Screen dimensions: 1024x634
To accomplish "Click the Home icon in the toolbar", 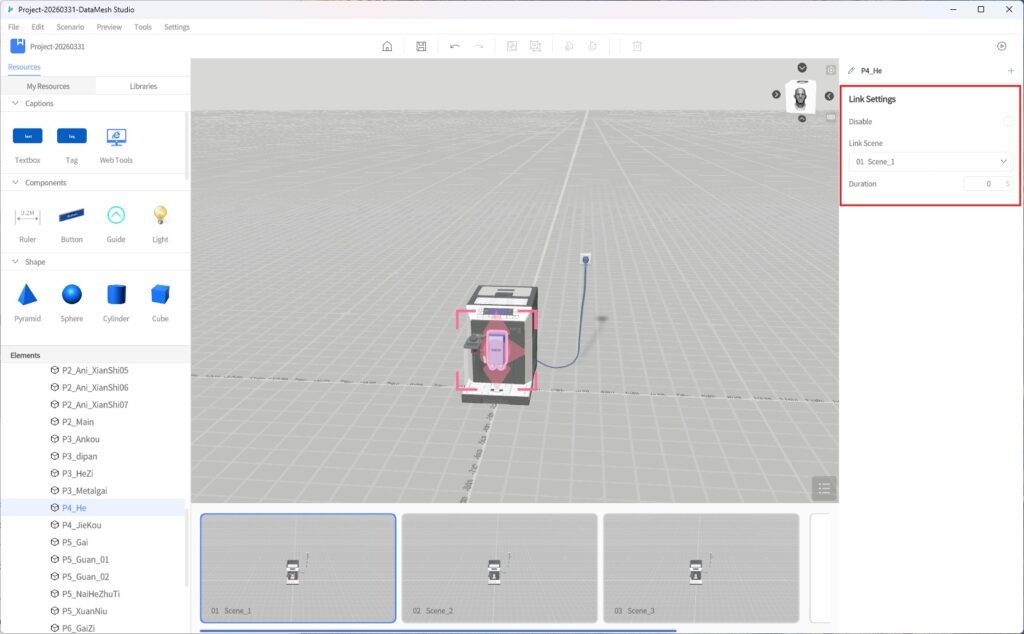I will 387,46.
